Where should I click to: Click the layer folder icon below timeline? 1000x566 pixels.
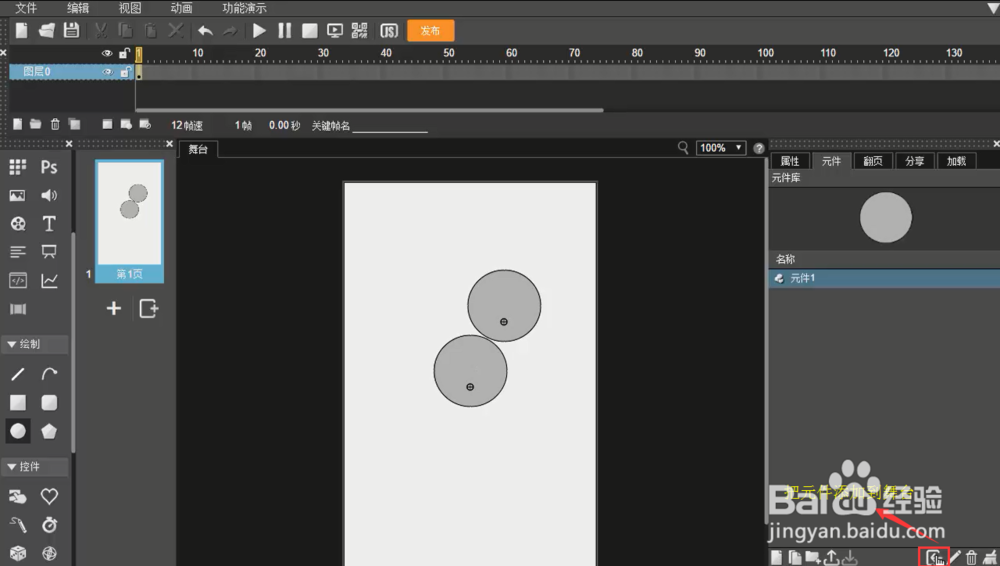(x=36, y=124)
